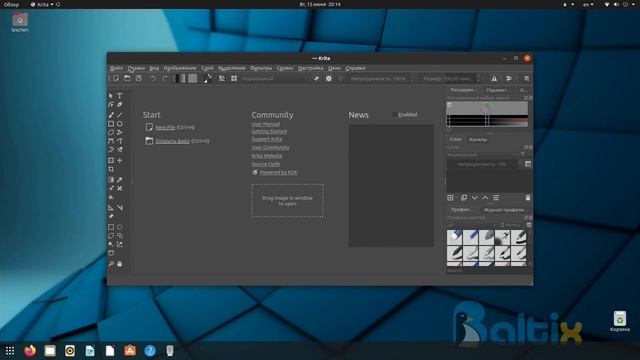The image size is (640, 360).
Task: Select the Measure tool
Action: click(120, 208)
